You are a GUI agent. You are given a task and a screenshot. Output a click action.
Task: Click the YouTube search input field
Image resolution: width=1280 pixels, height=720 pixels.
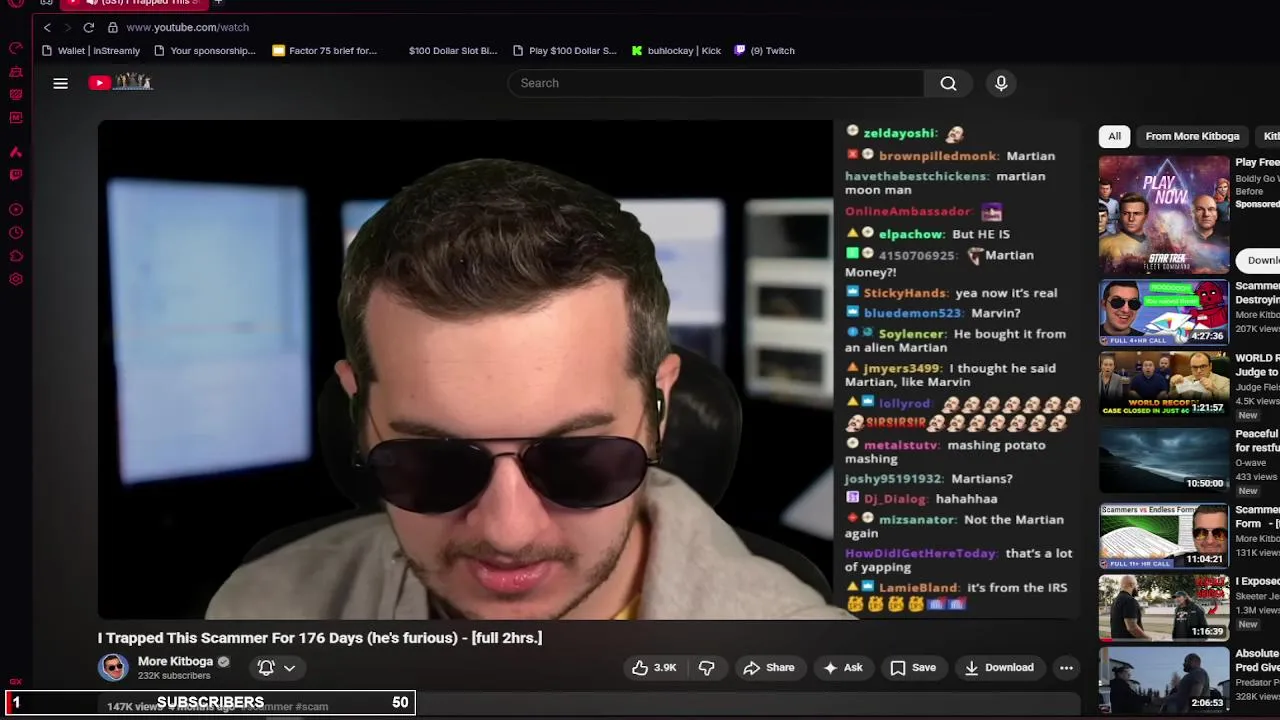715,83
